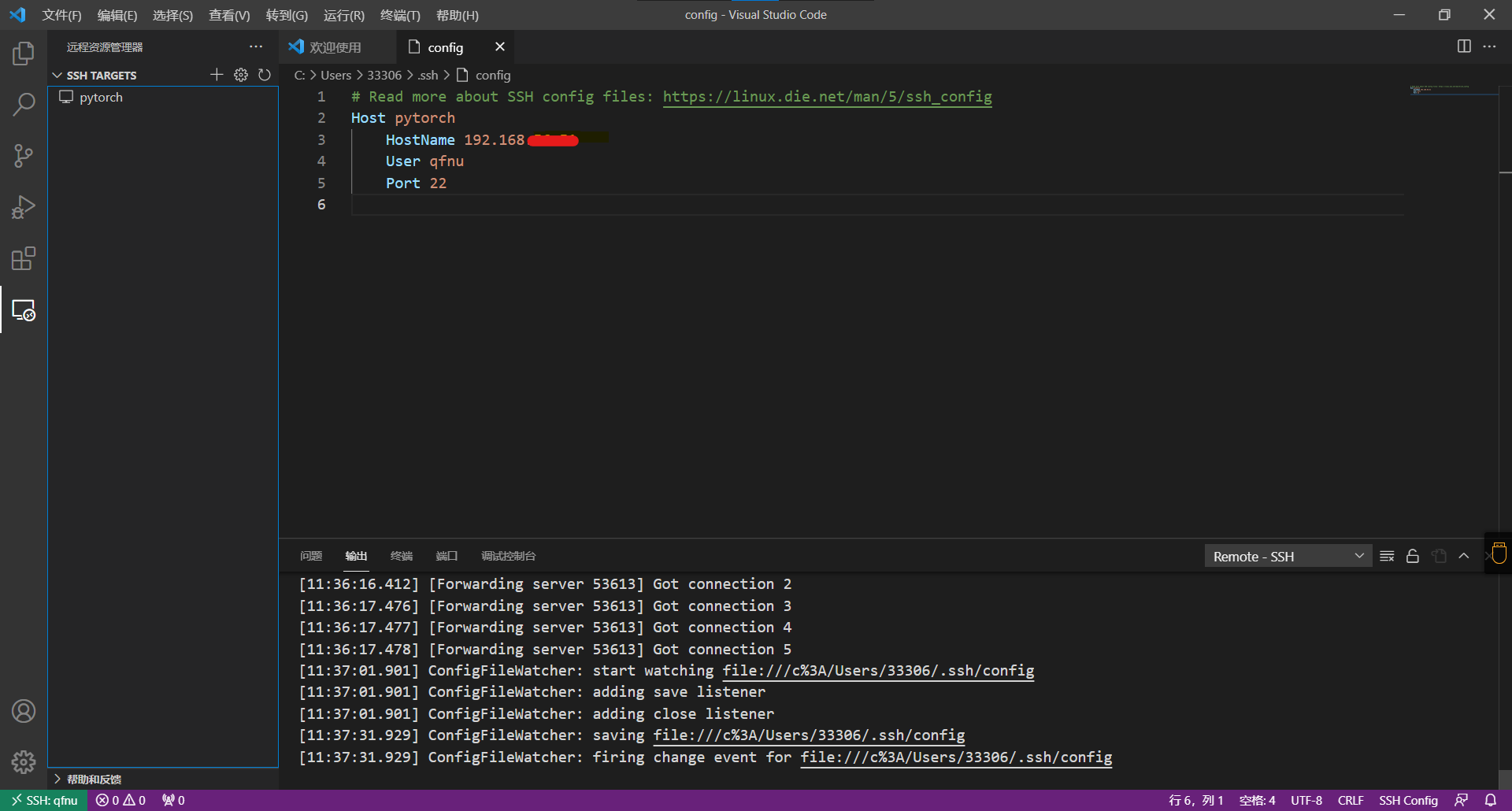The image size is (1512, 811).
Task: Go to line via 行 6, 列 1
Action: (1195, 800)
